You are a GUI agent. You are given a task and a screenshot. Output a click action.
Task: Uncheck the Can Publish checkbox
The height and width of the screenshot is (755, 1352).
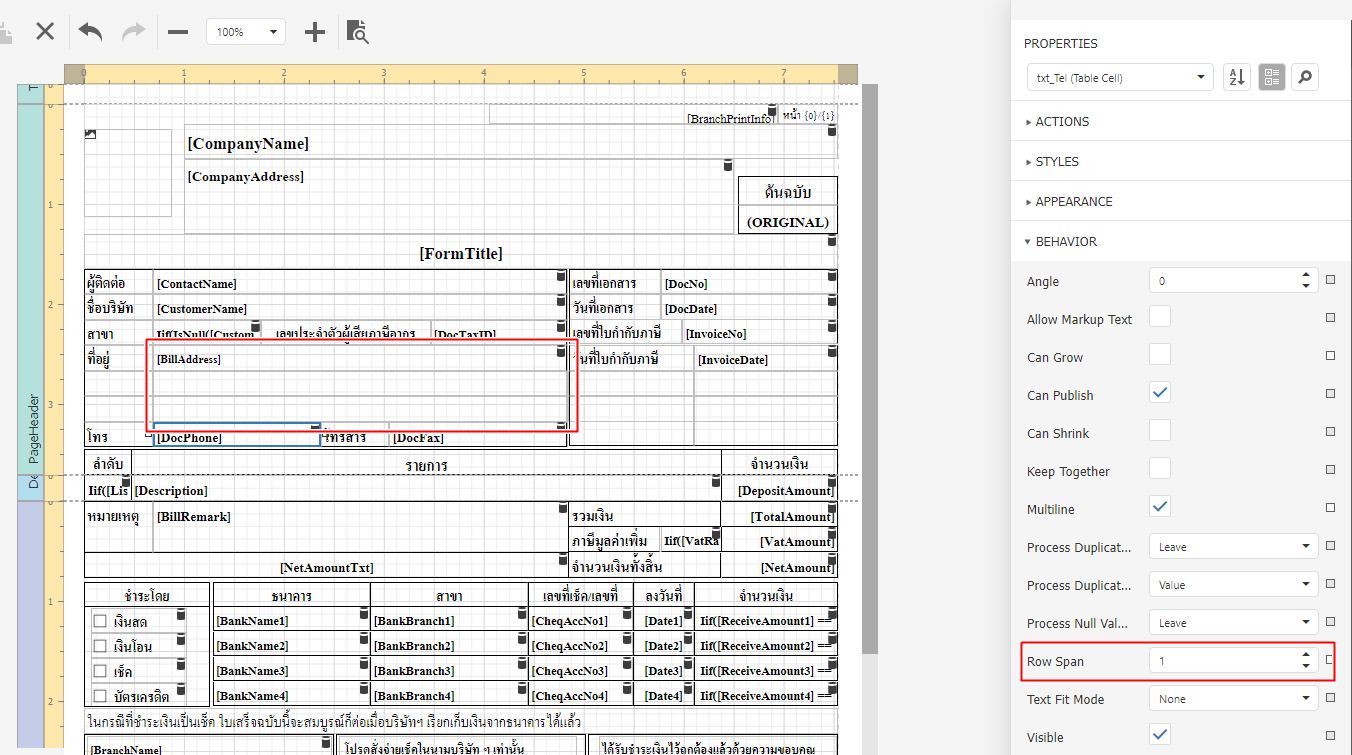pos(1160,393)
